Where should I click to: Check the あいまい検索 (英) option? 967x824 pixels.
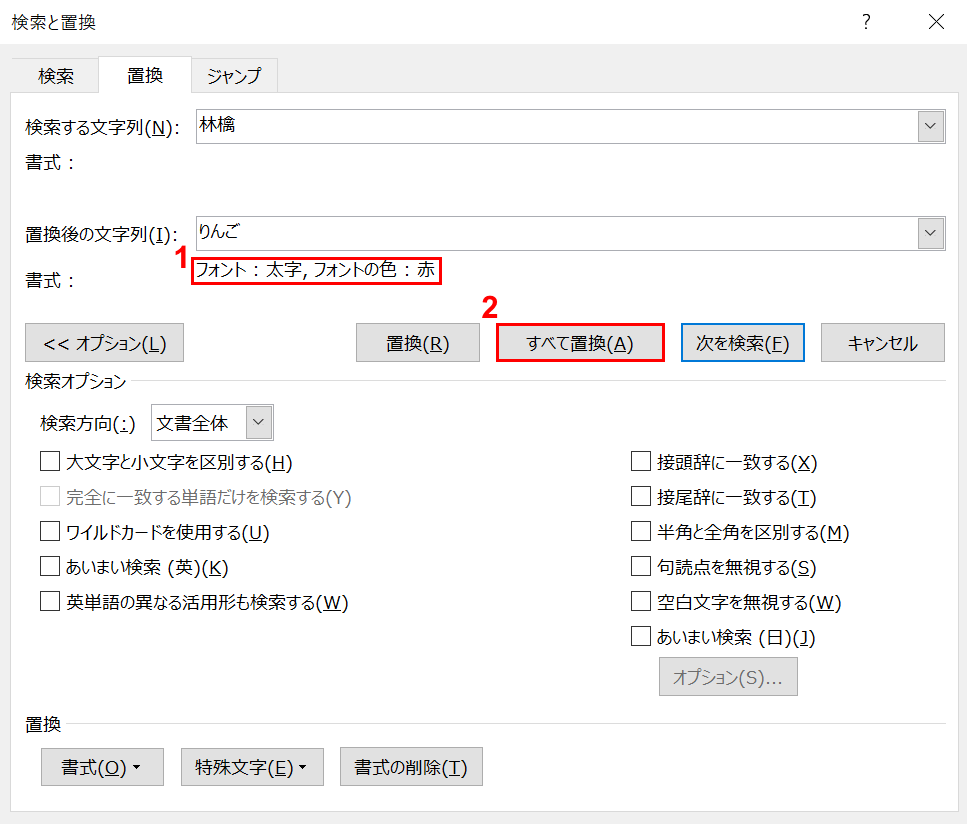click(x=50, y=567)
